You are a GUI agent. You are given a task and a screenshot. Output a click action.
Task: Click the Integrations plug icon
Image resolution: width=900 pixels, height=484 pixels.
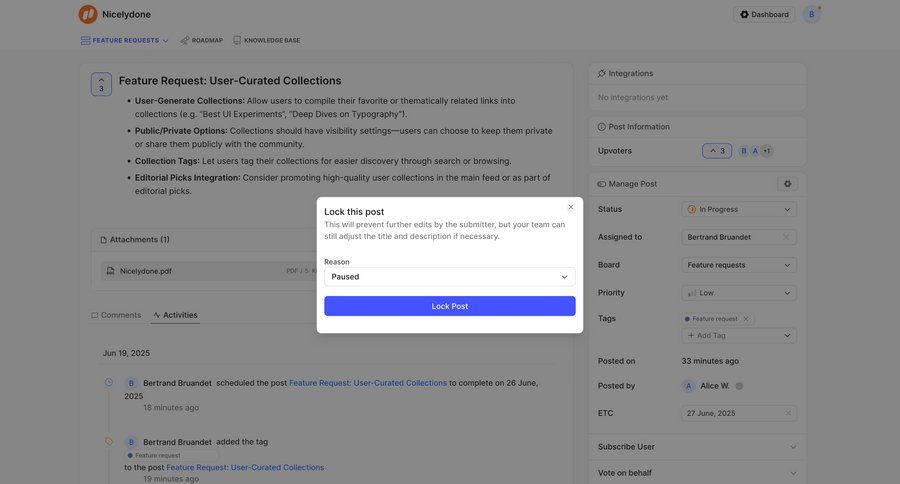[602, 73]
